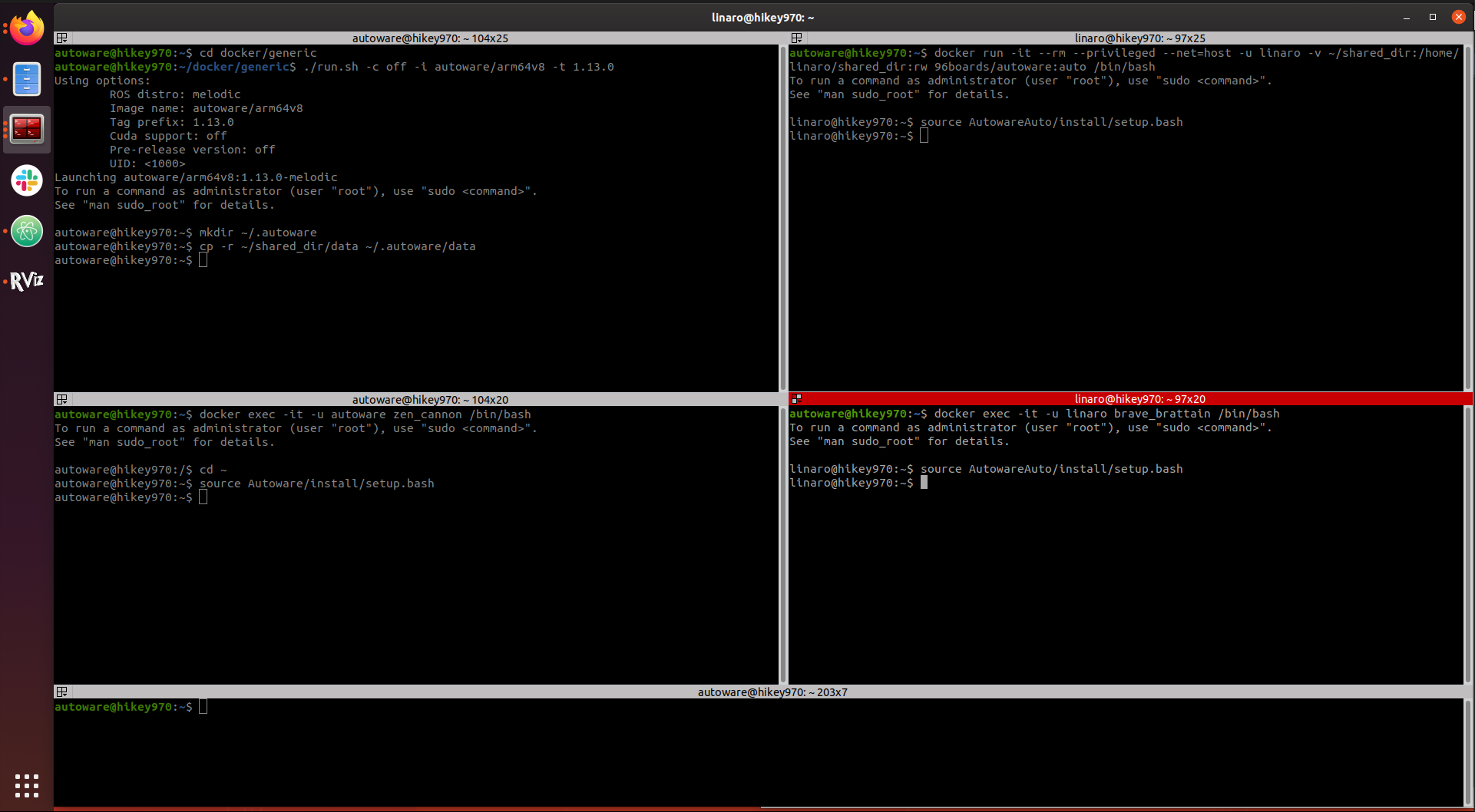The image size is (1475, 812).
Task: Click 'Launching autoware/arm64v8:1.13.0-melodic' line
Action: coord(196,177)
